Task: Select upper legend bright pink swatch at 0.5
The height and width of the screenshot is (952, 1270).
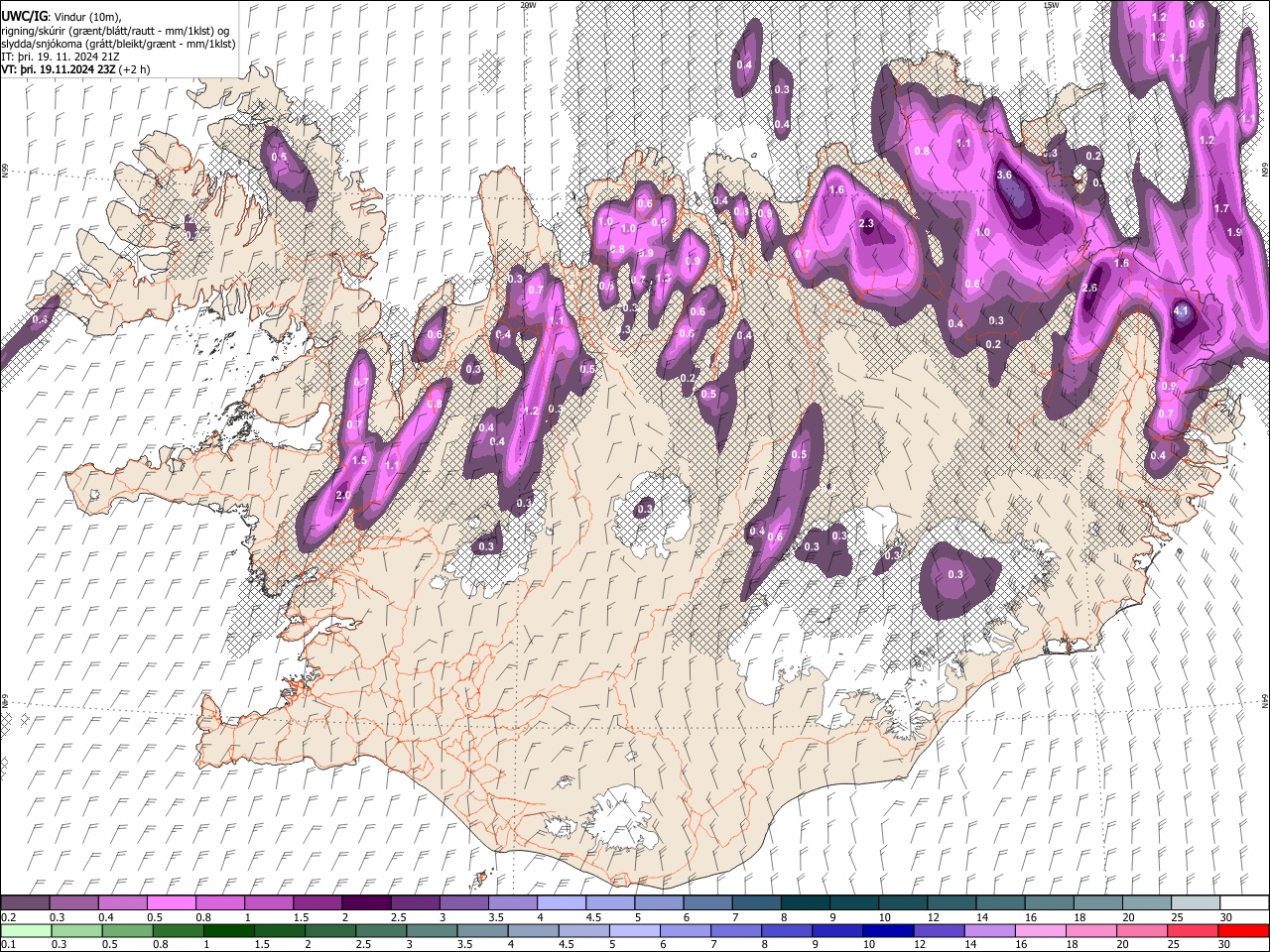Action: click(x=171, y=903)
